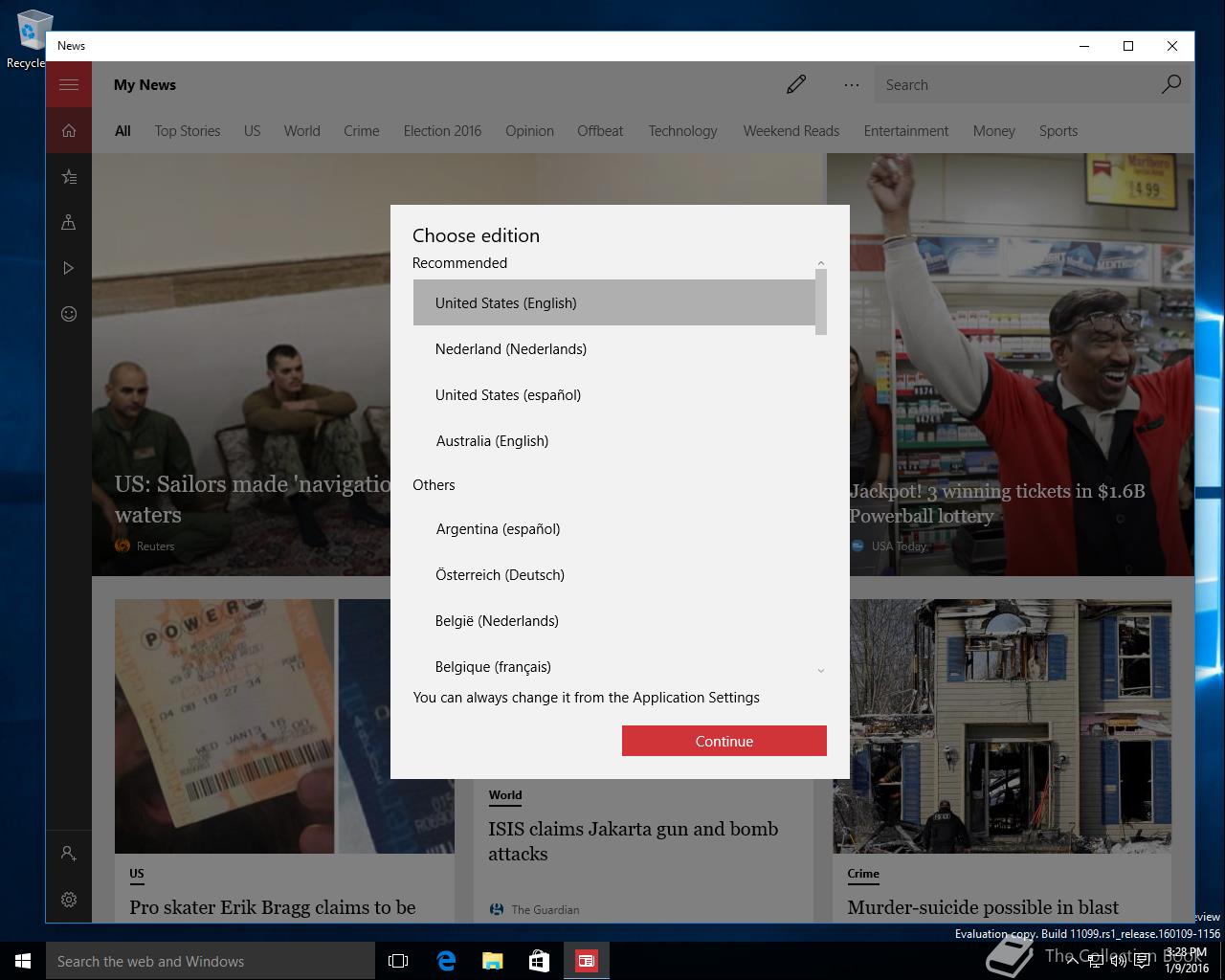The image size is (1225, 980).
Task: Open the News app settings gear
Action: pyautogui.click(x=69, y=900)
